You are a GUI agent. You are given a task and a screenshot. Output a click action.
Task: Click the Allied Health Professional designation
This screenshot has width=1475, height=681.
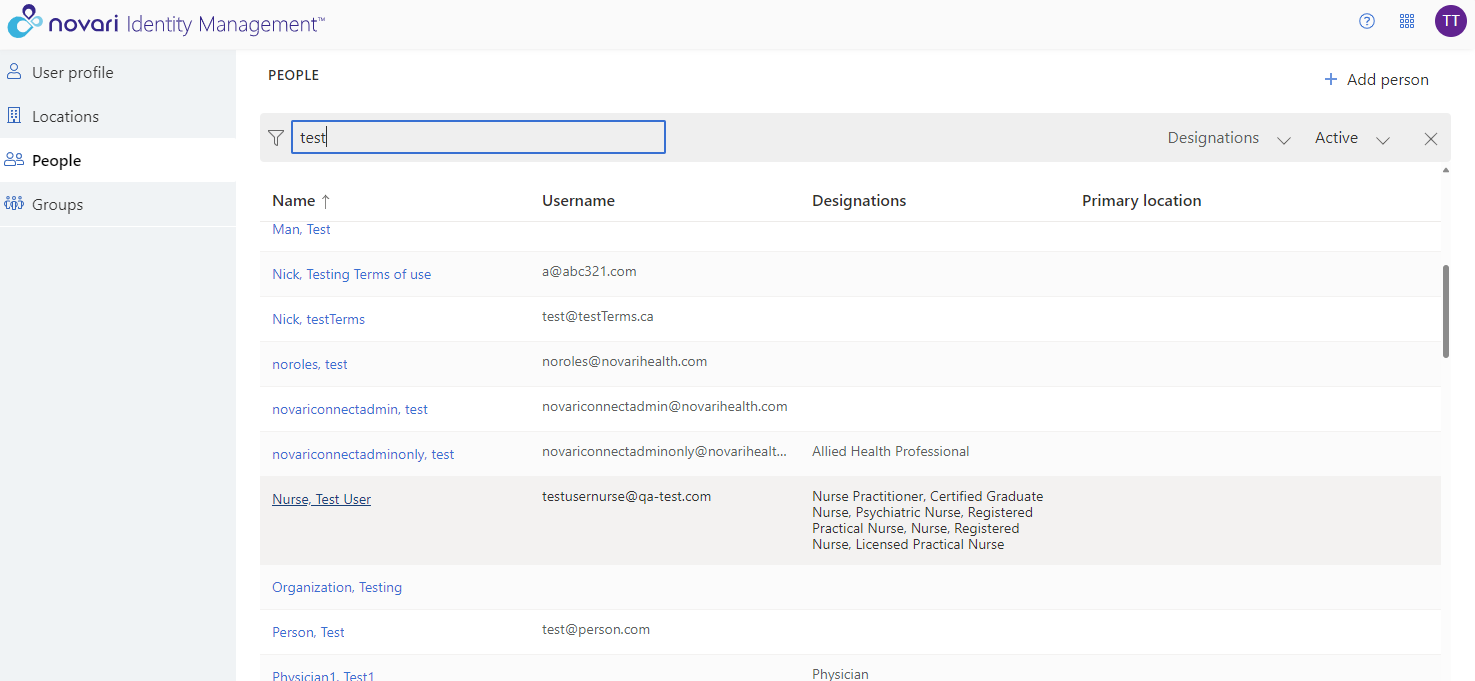click(x=891, y=451)
